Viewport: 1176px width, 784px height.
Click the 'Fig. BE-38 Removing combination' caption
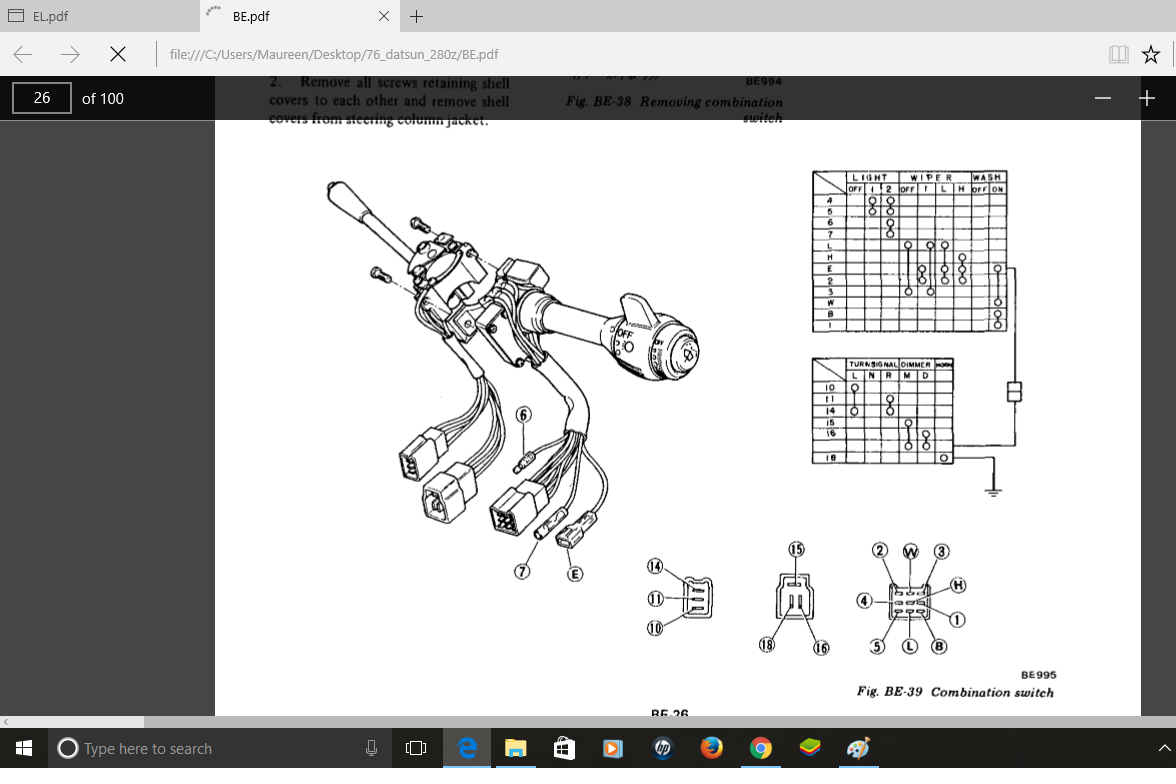coord(674,101)
